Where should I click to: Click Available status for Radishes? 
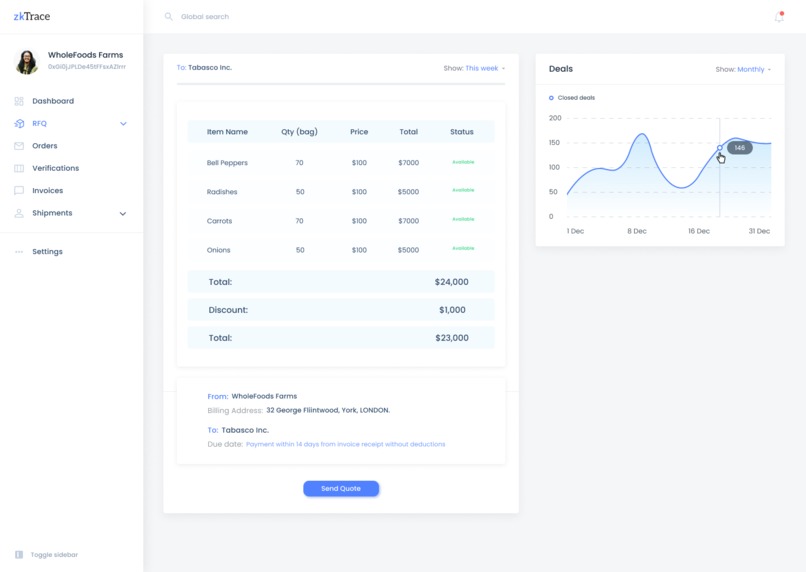click(463, 190)
